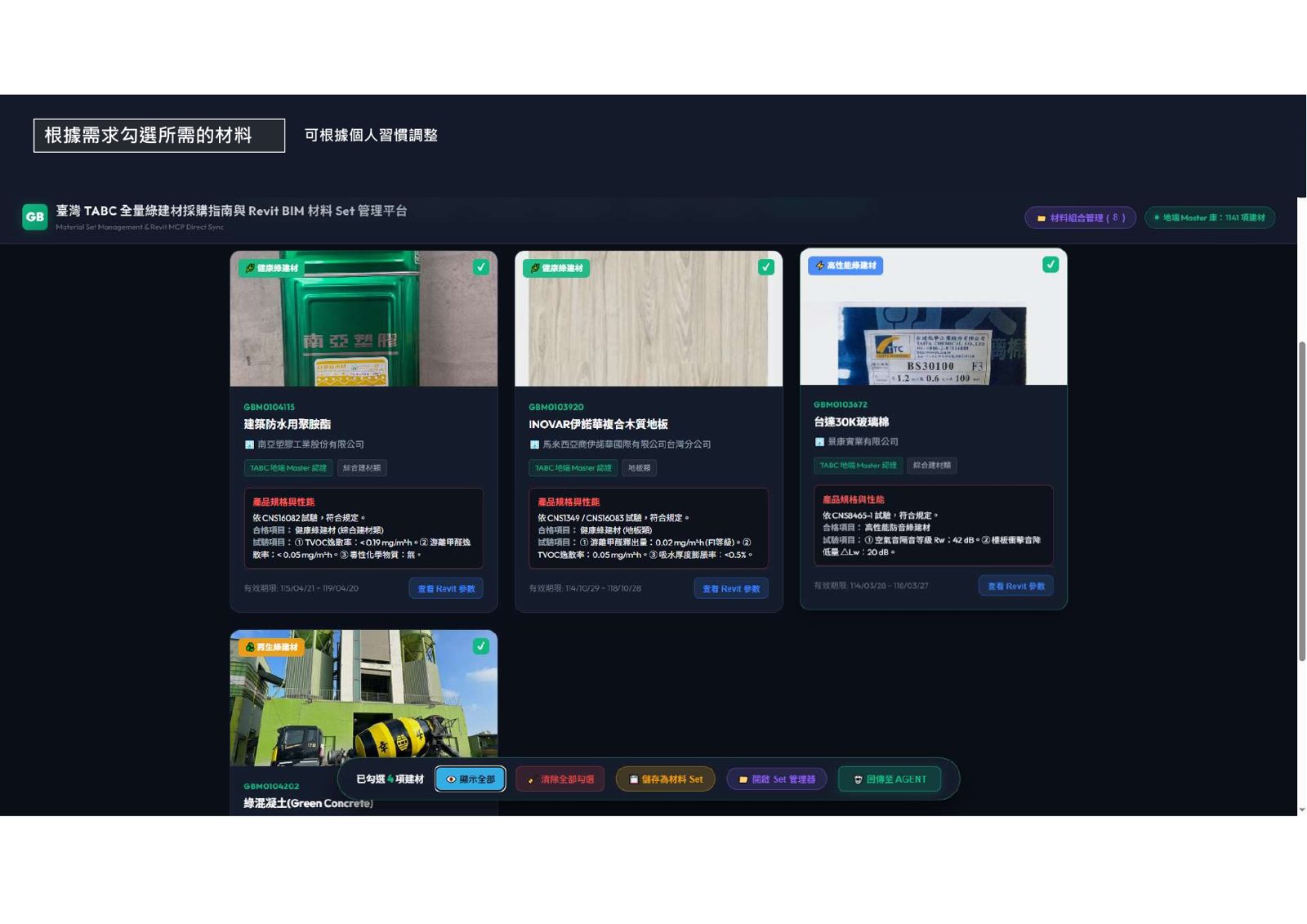The height and width of the screenshot is (924, 1307).
Task: Click 地板類 tag on INOVAR card
Action: pos(639,468)
